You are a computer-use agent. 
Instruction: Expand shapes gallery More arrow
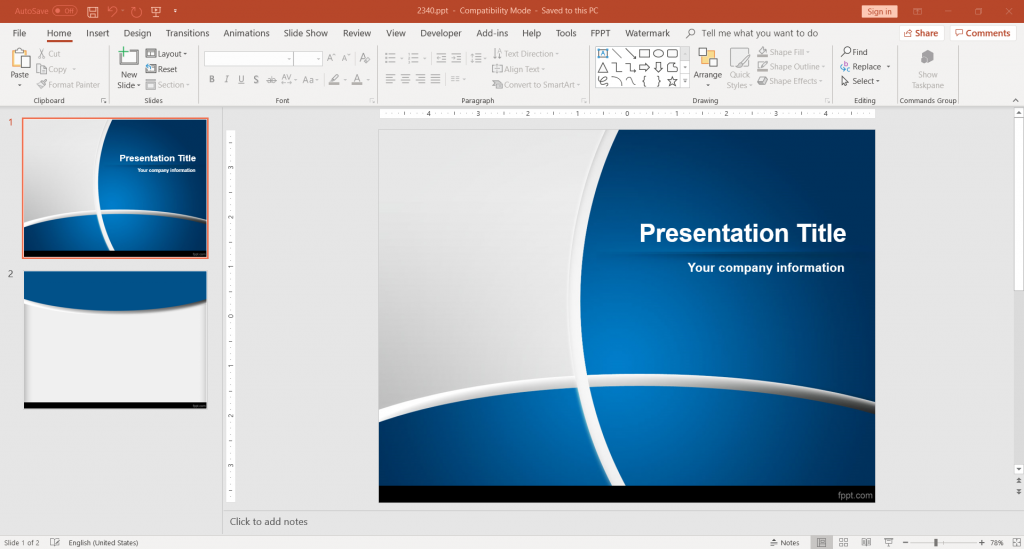coord(684,81)
